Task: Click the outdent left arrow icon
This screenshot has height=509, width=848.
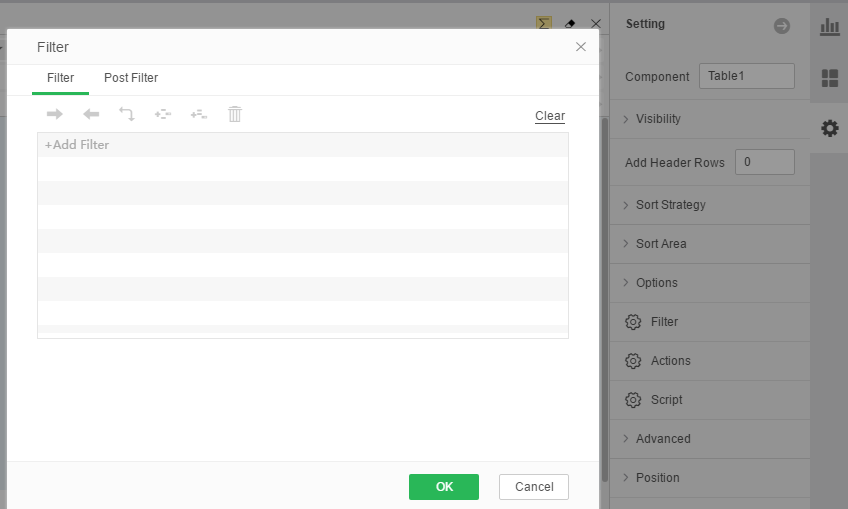Action: (x=91, y=114)
